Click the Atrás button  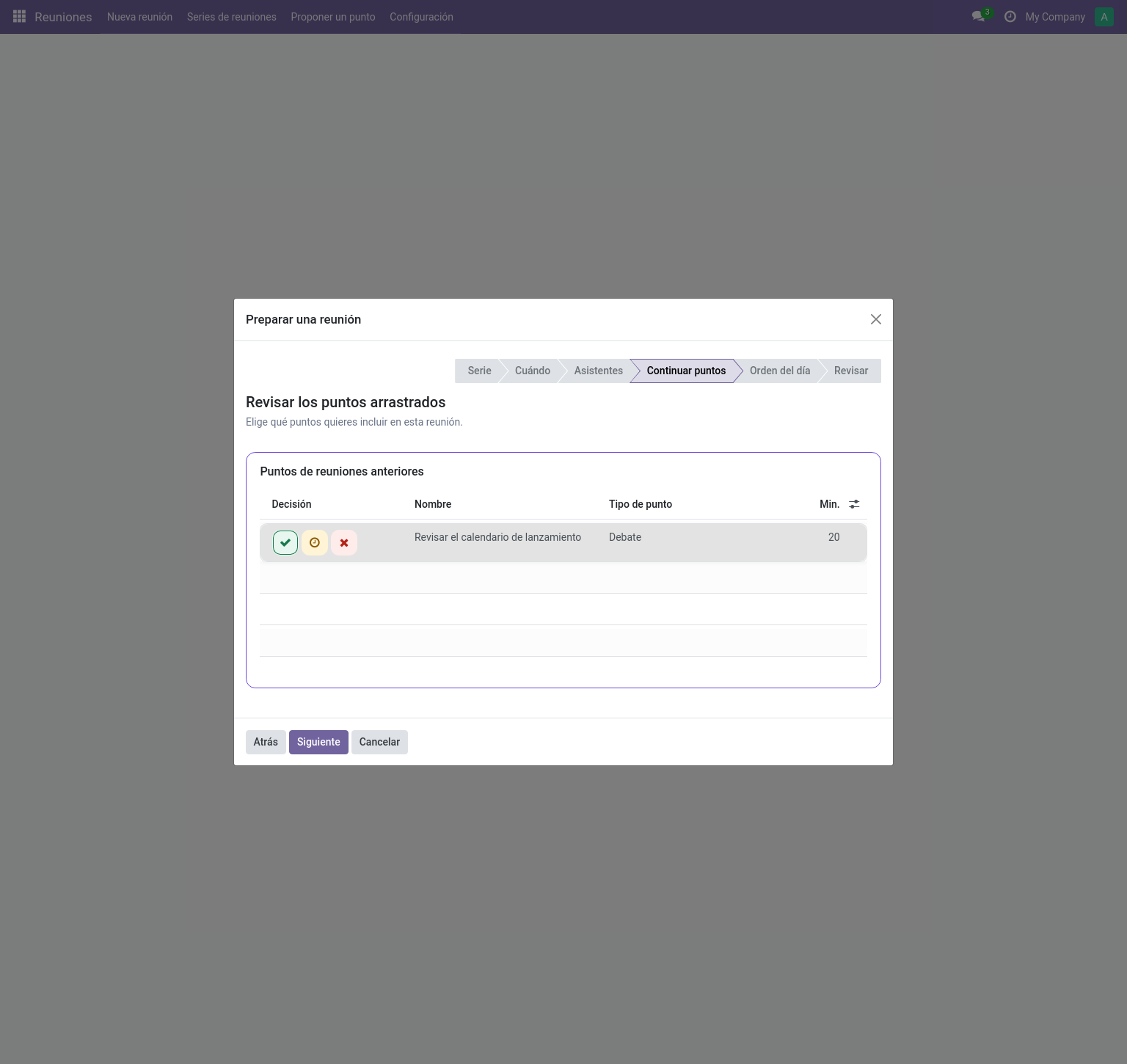[x=266, y=742]
